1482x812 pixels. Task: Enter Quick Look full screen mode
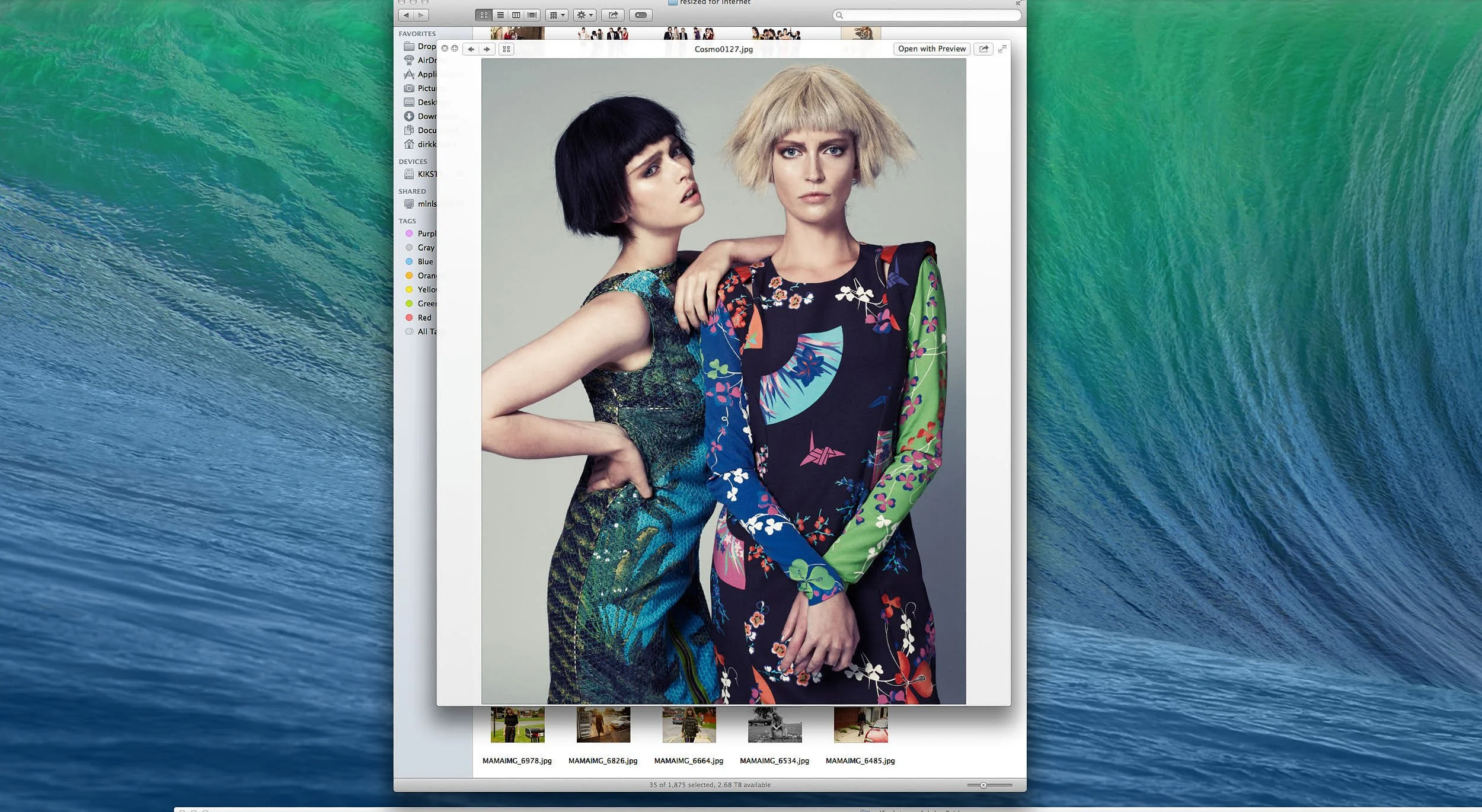[x=1002, y=49]
